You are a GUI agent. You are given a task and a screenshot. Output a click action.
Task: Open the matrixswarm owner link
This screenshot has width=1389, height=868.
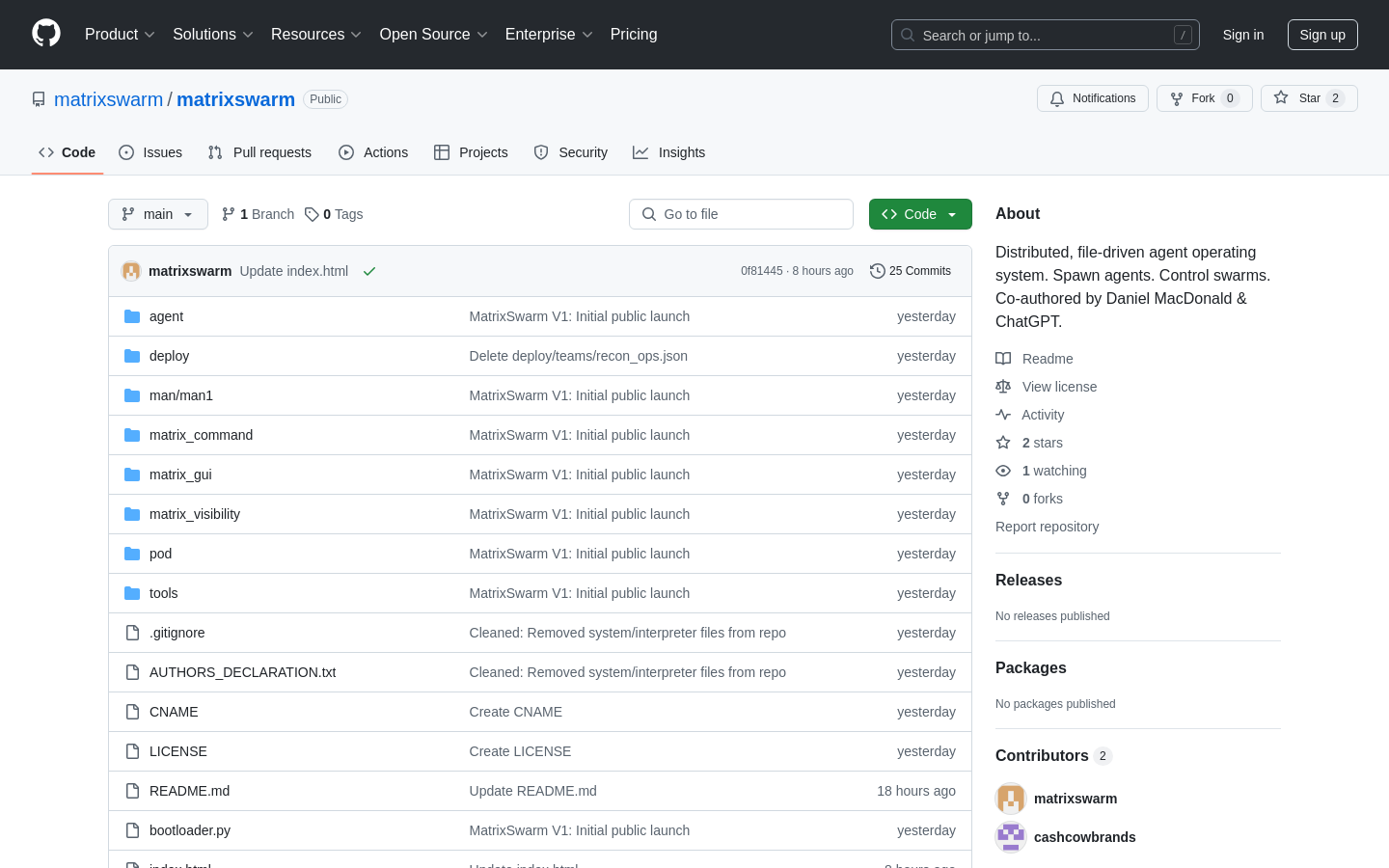point(108,99)
